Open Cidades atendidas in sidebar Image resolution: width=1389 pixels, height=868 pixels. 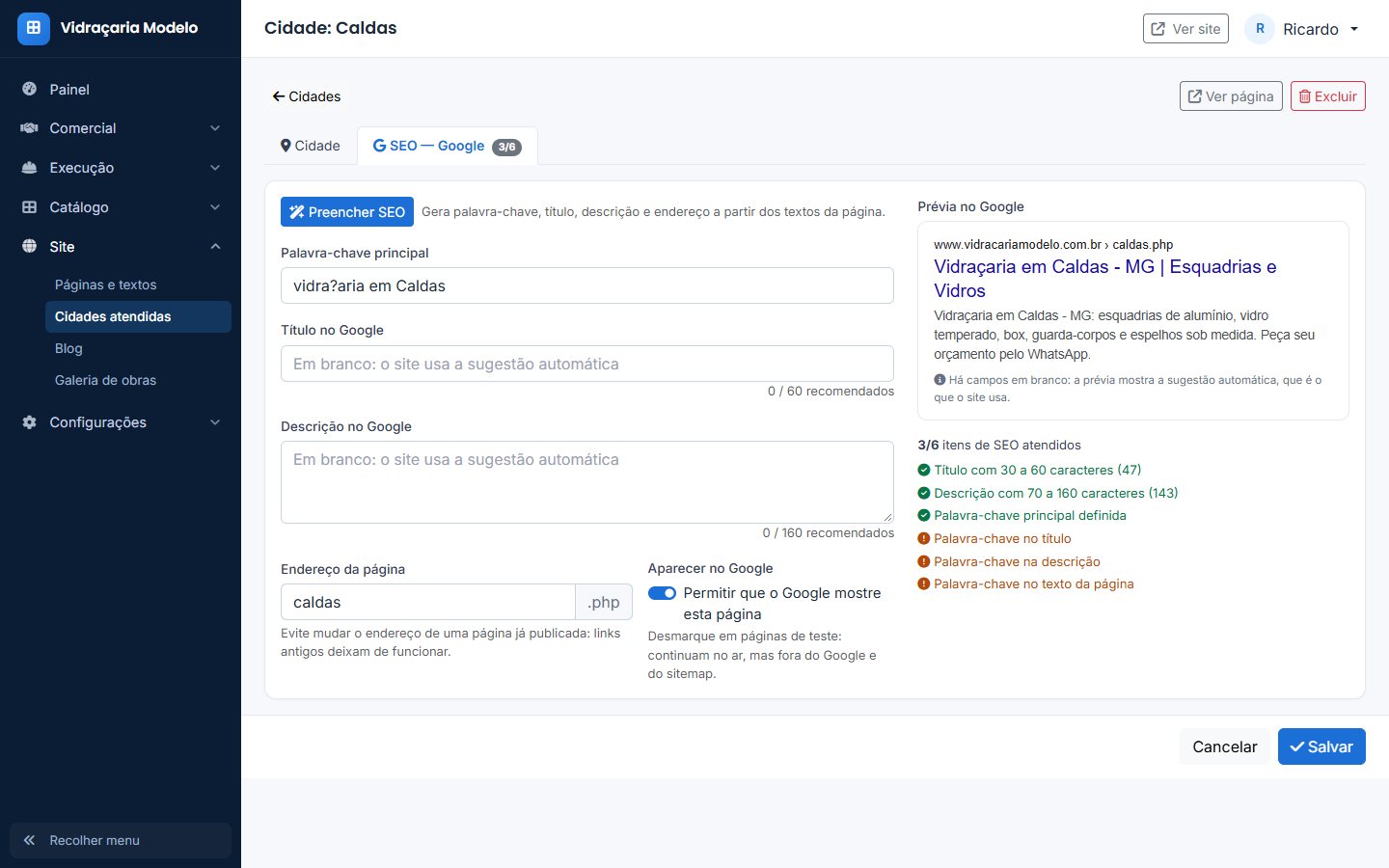click(138, 316)
